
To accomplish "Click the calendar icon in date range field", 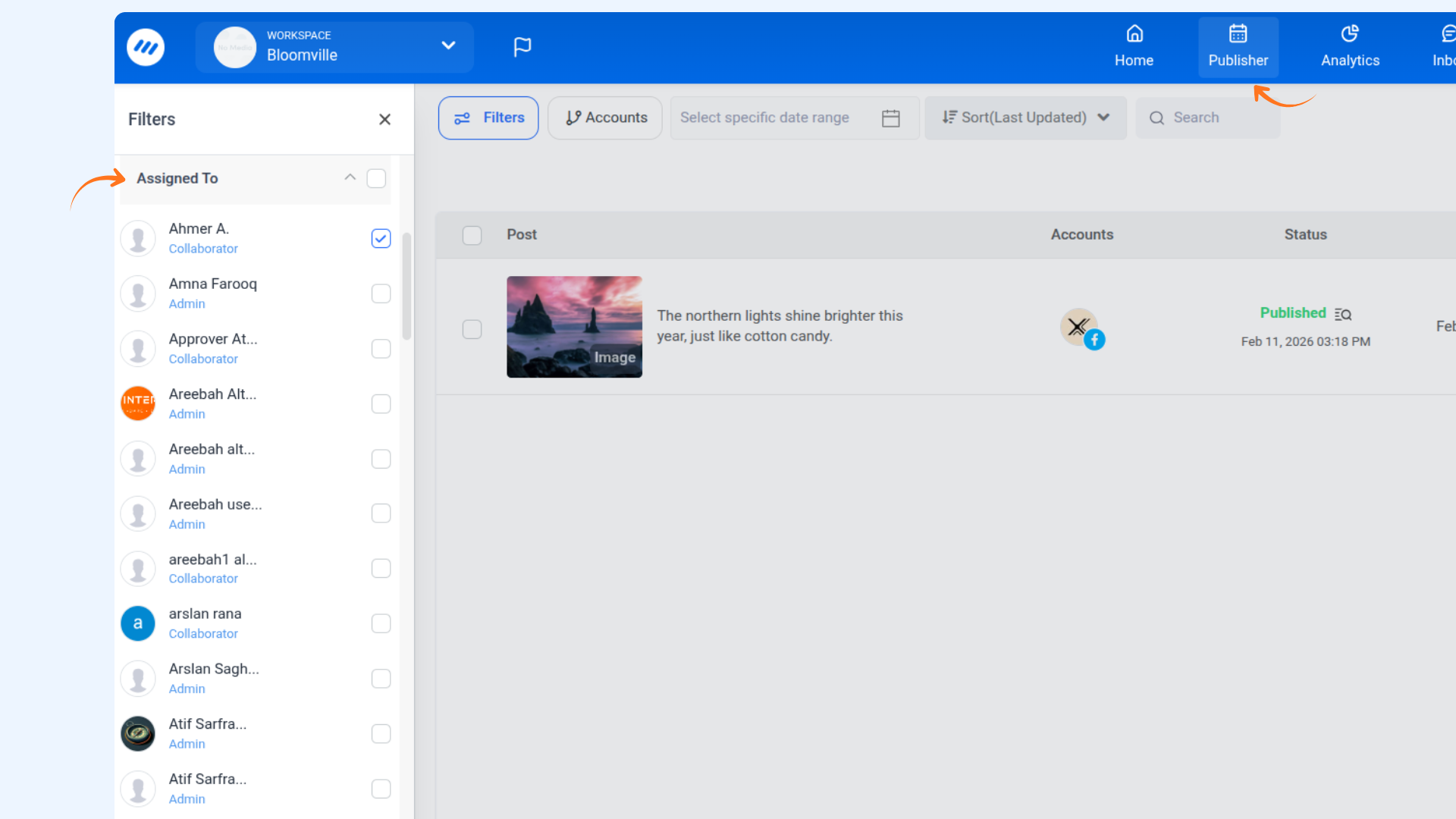I will [890, 118].
